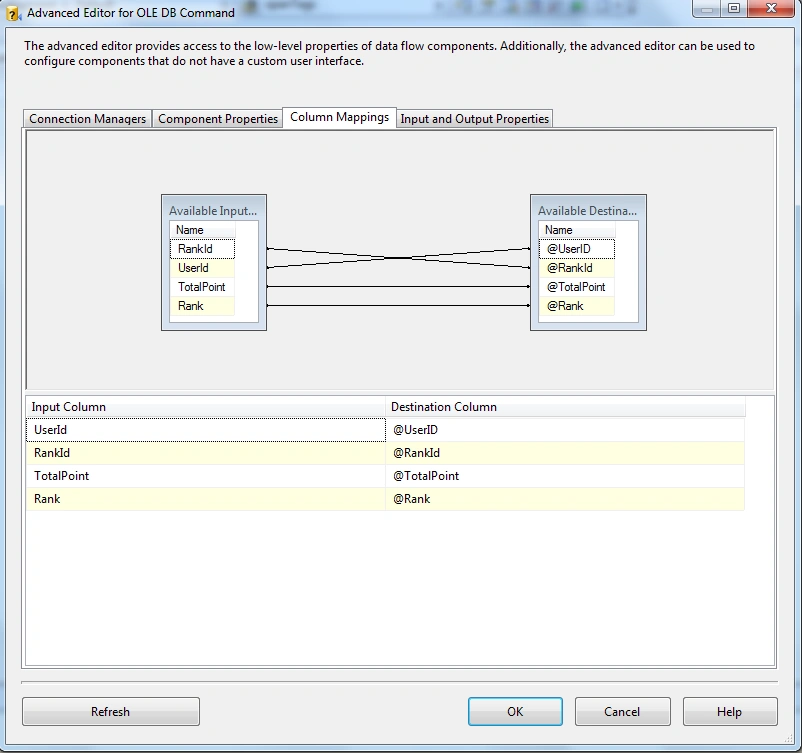Screen dimensions: 802x753
Task: Maximize the Advanced Editor window
Action: 734,9
